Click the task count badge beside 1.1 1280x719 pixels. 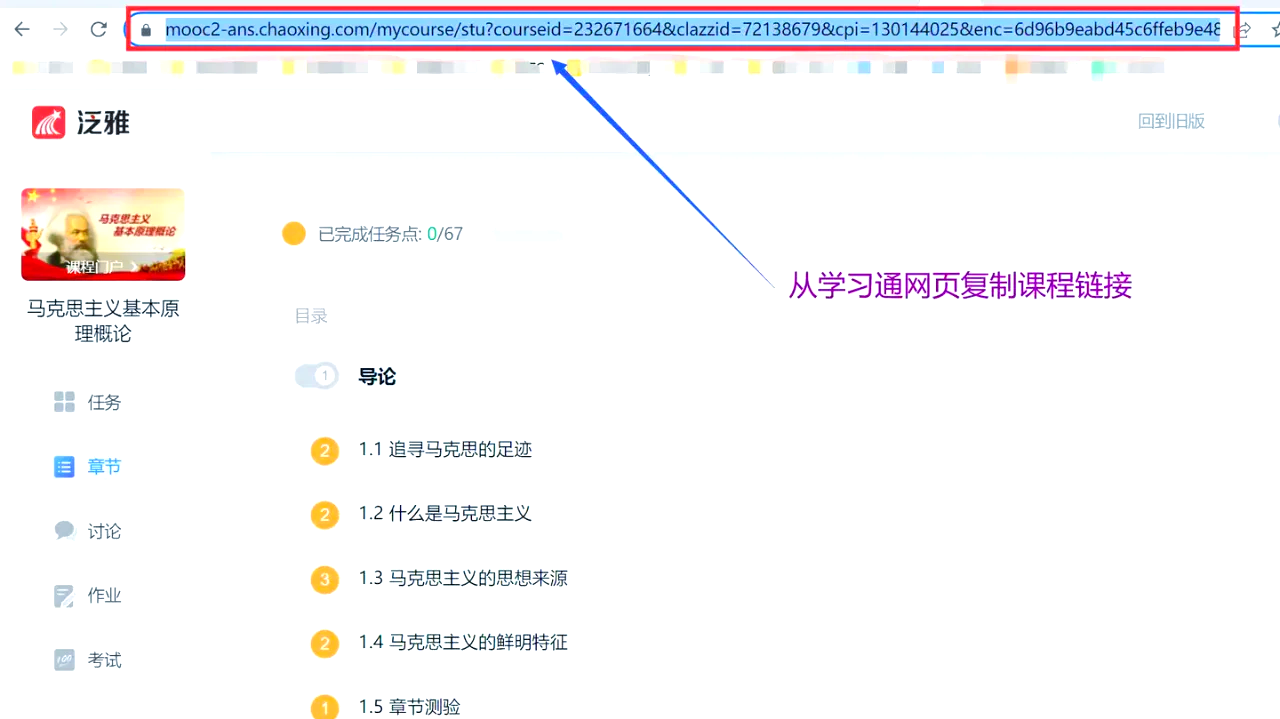click(324, 451)
